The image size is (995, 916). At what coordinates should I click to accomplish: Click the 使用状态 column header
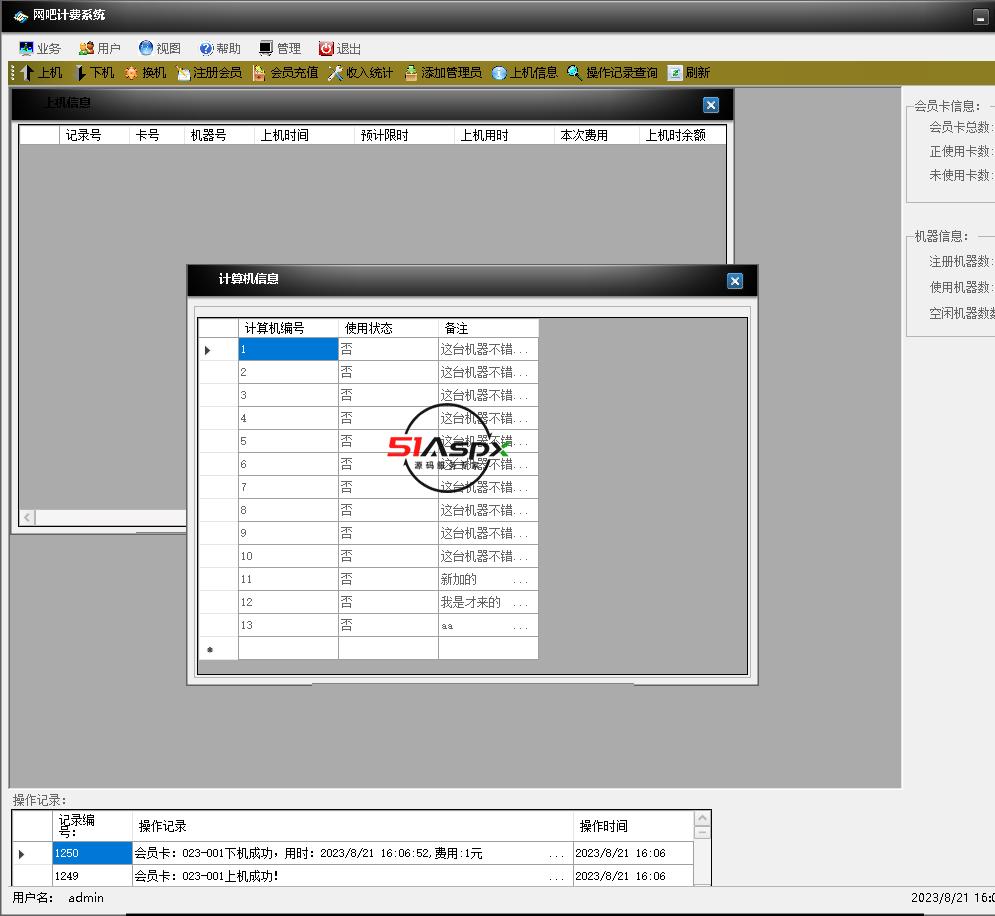[x=388, y=328]
